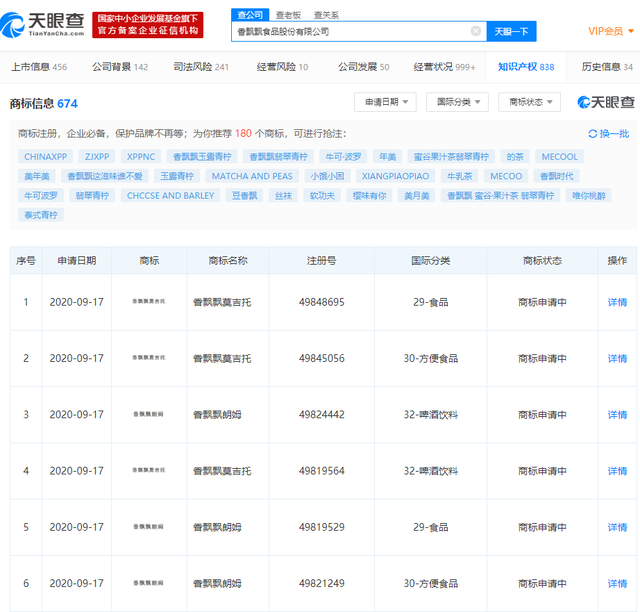This screenshot has width=640, height=612.
Task: Select the ZJXPP recommended trademark tag
Action: point(97,157)
